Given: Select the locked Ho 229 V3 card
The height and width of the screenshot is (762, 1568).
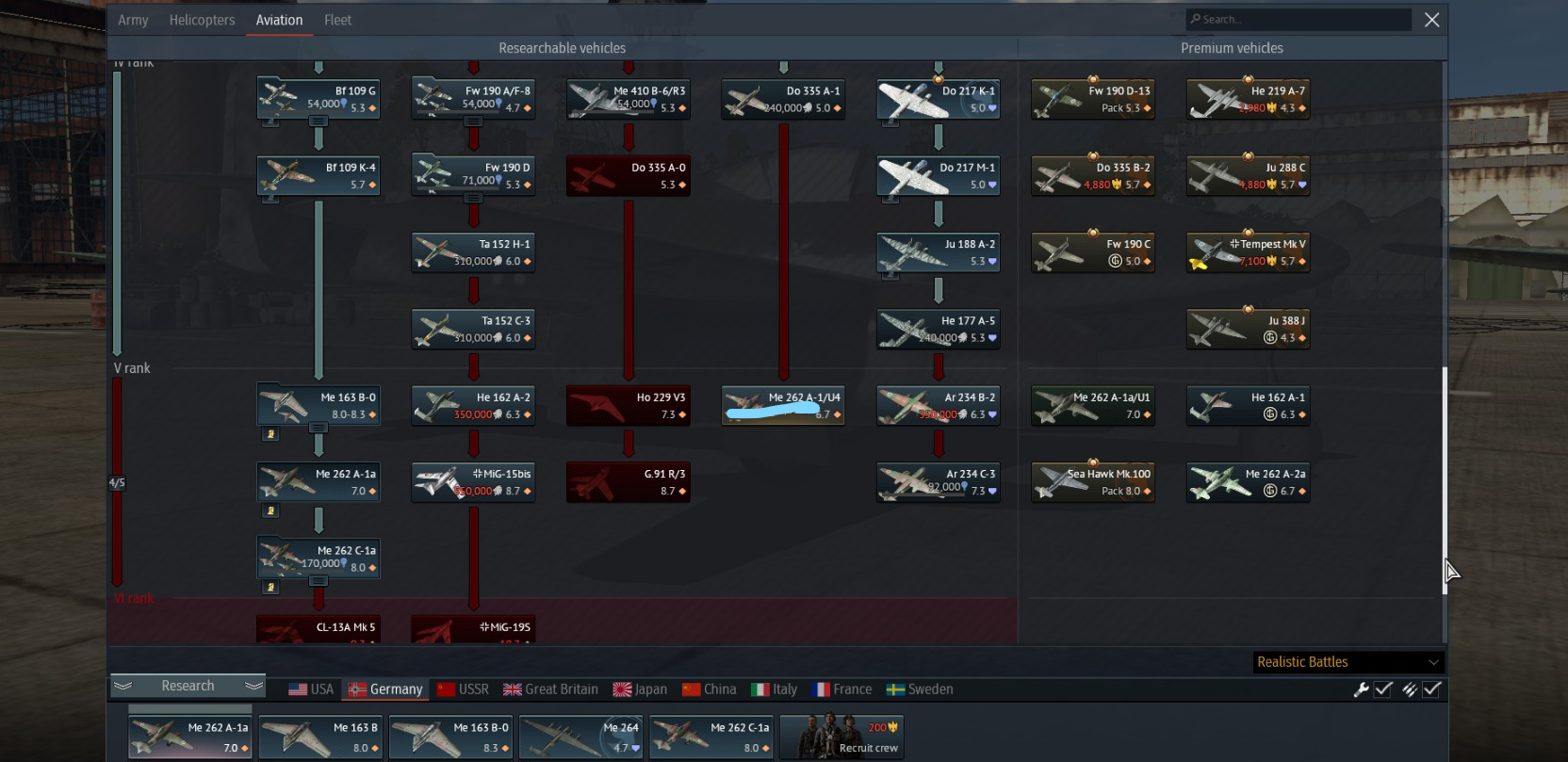Looking at the screenshot, I should [628, 405].
